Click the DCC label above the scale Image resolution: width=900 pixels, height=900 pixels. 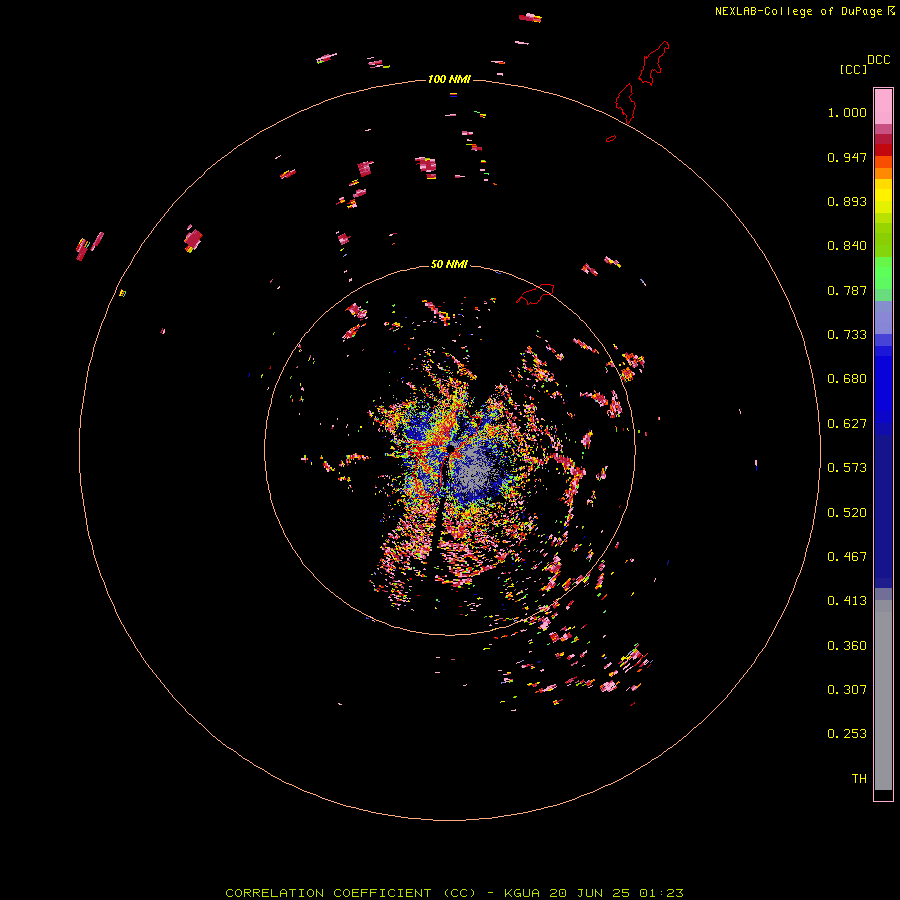tap(878, 60)
